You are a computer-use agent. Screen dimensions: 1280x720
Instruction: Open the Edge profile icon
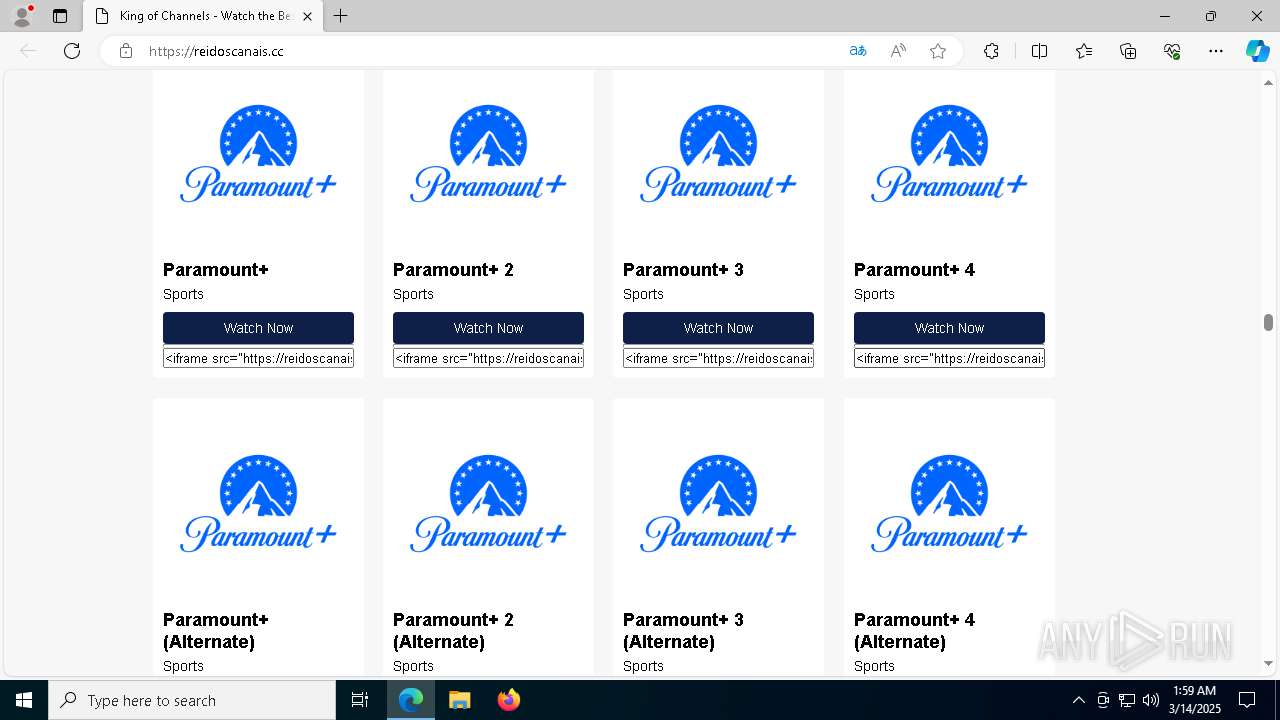(x=22, y=16)
